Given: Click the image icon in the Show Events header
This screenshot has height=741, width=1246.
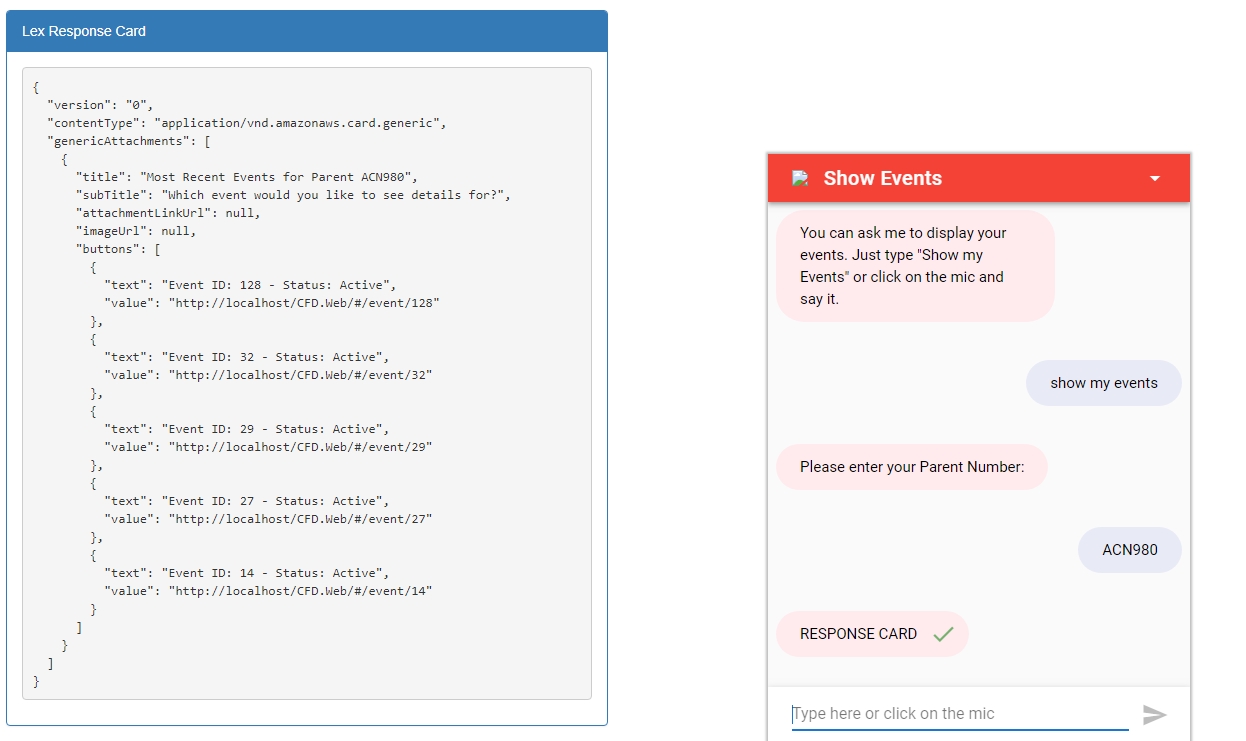Looking at the screenshot, I should (x=799, y=177).
